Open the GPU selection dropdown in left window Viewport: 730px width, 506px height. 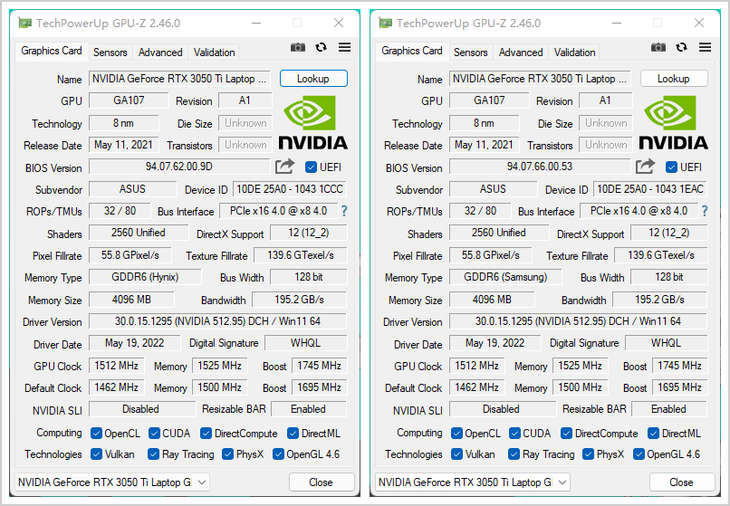tap(112, 482)
